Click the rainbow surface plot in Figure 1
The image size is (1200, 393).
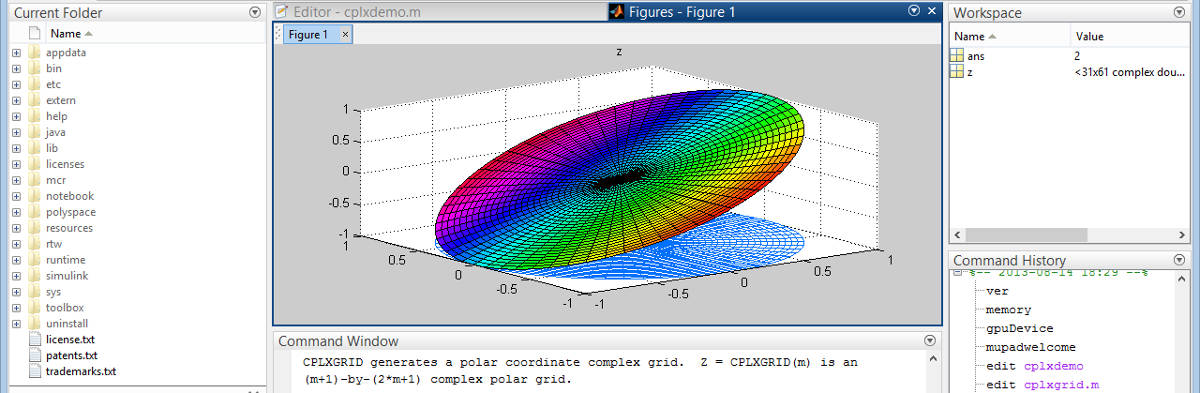pos(620,180)
